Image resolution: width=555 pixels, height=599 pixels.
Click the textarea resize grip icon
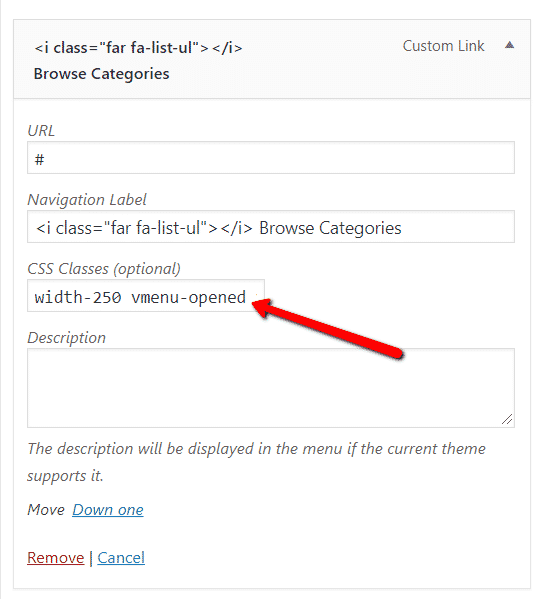point(507,419)
